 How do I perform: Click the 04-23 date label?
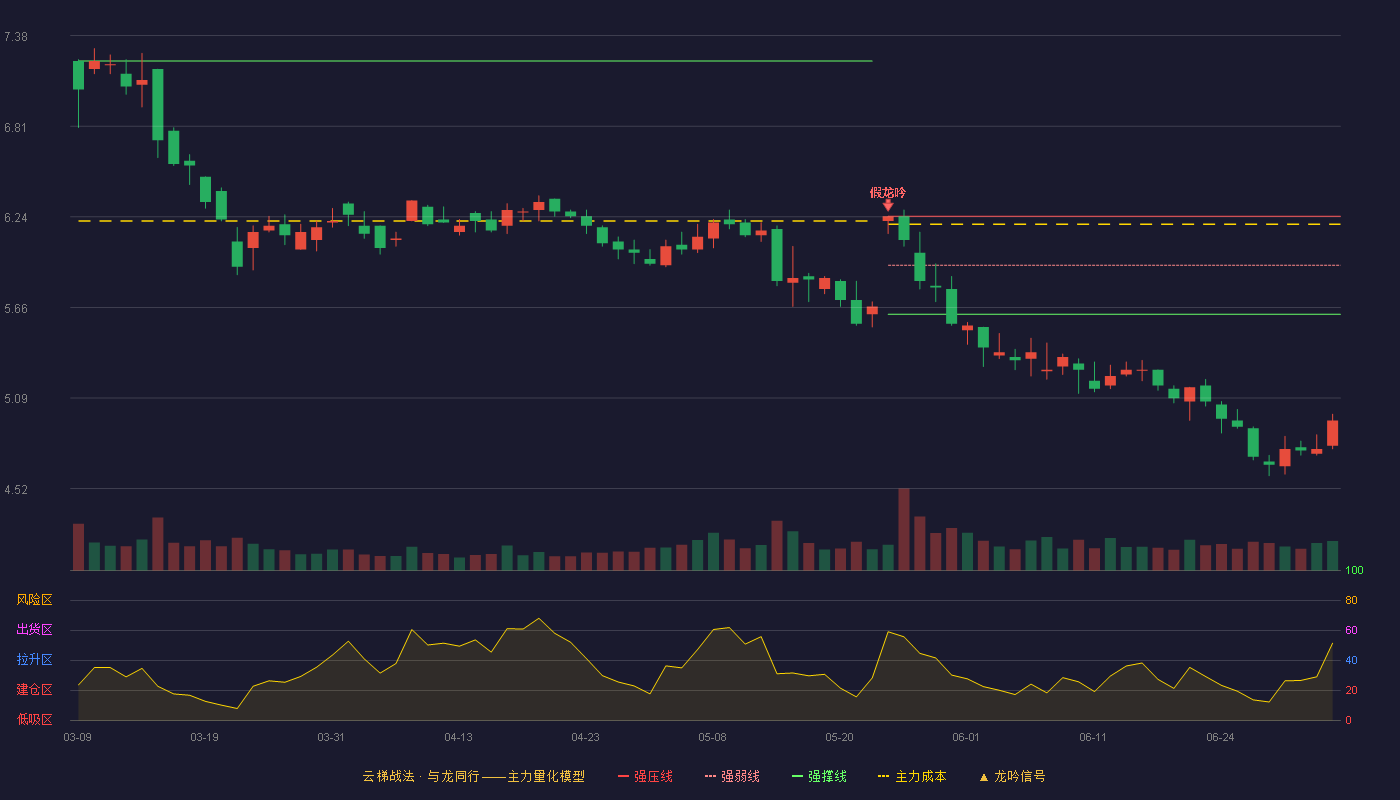pyautogui.click(x=585, y=737)
